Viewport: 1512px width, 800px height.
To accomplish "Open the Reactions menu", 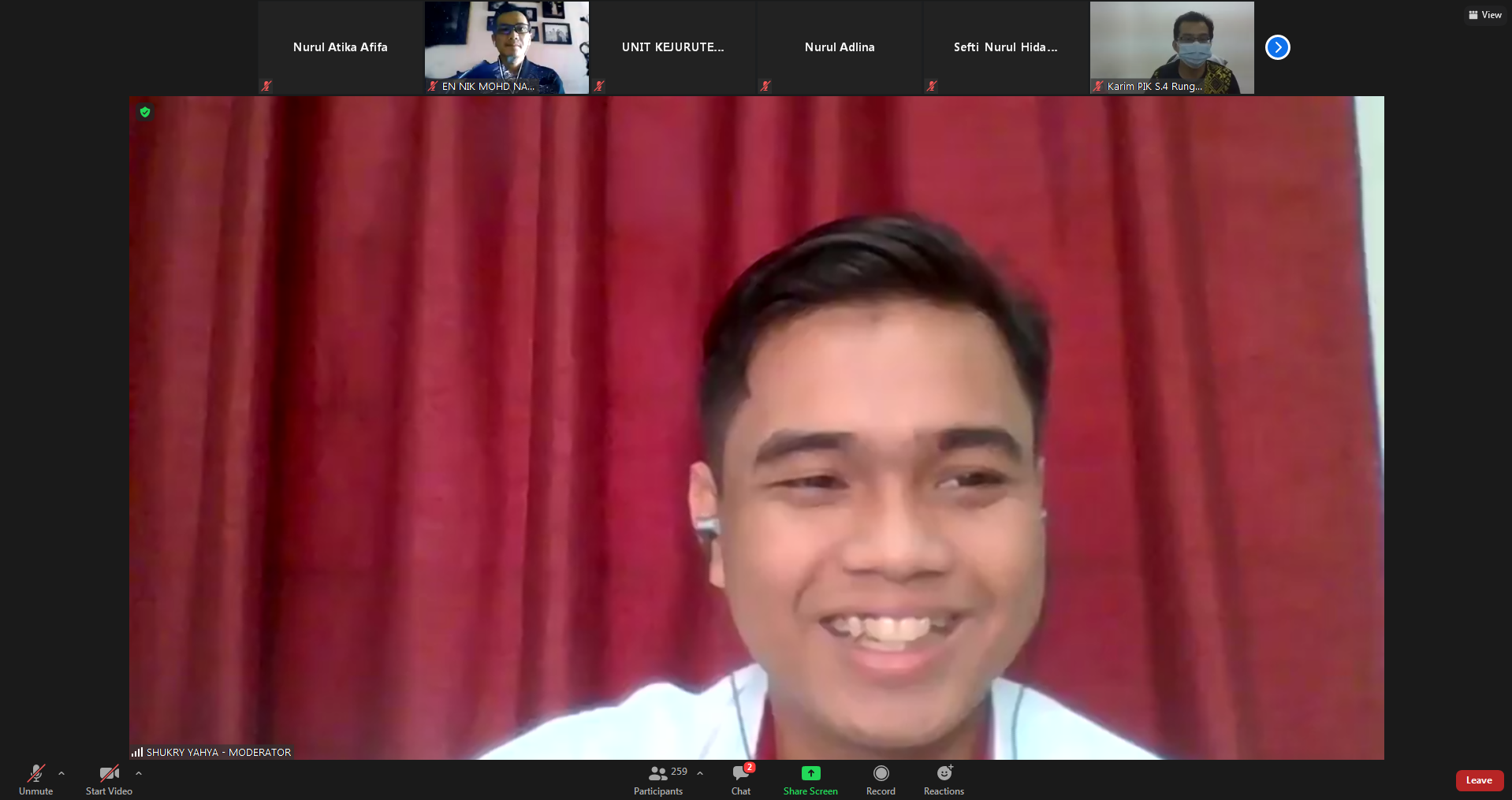I will click(x=944, y=774).
